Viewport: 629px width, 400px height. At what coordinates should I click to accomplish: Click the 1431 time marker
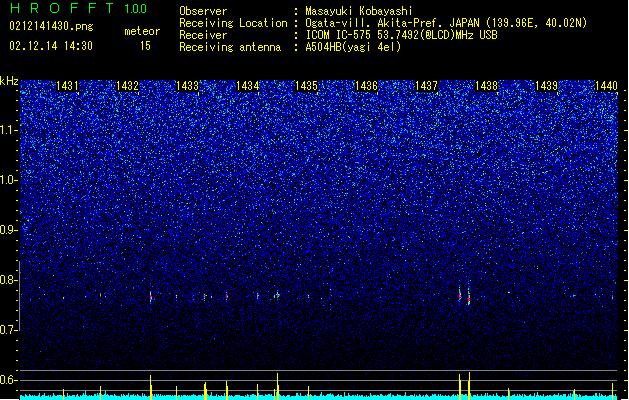pos(67,86)
